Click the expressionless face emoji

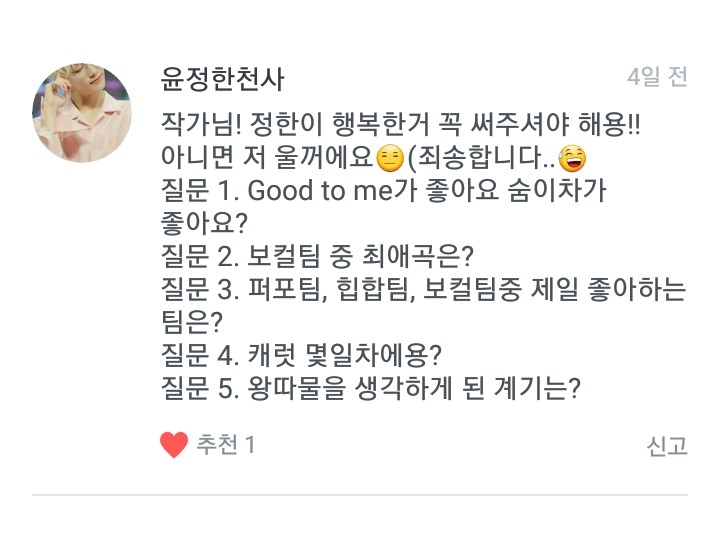tap(390, 158)
